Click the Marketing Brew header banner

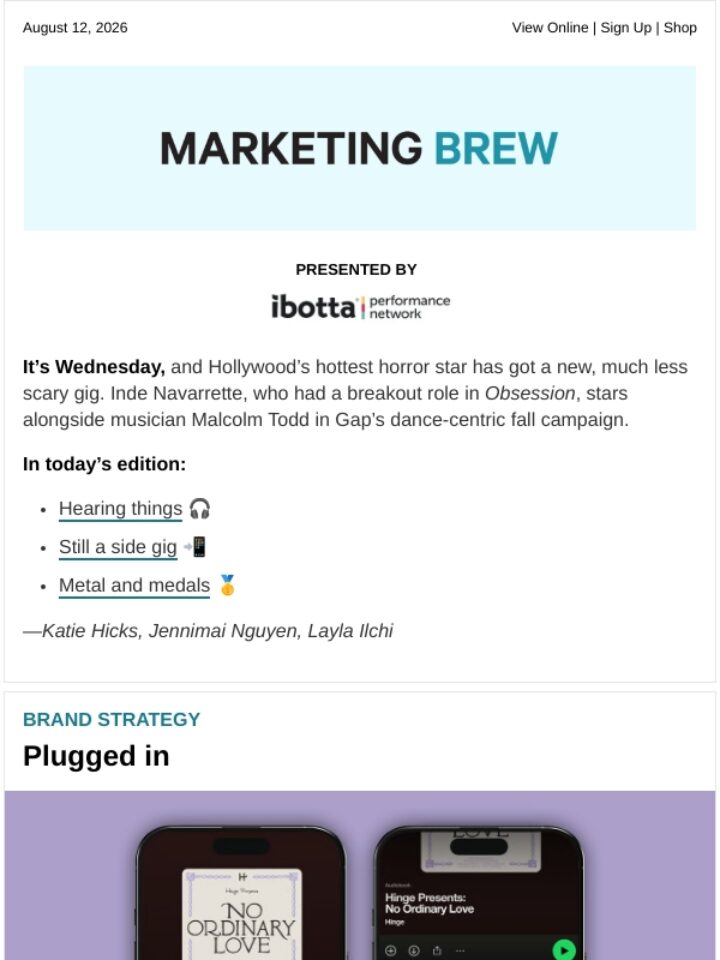tap(359, 148)
